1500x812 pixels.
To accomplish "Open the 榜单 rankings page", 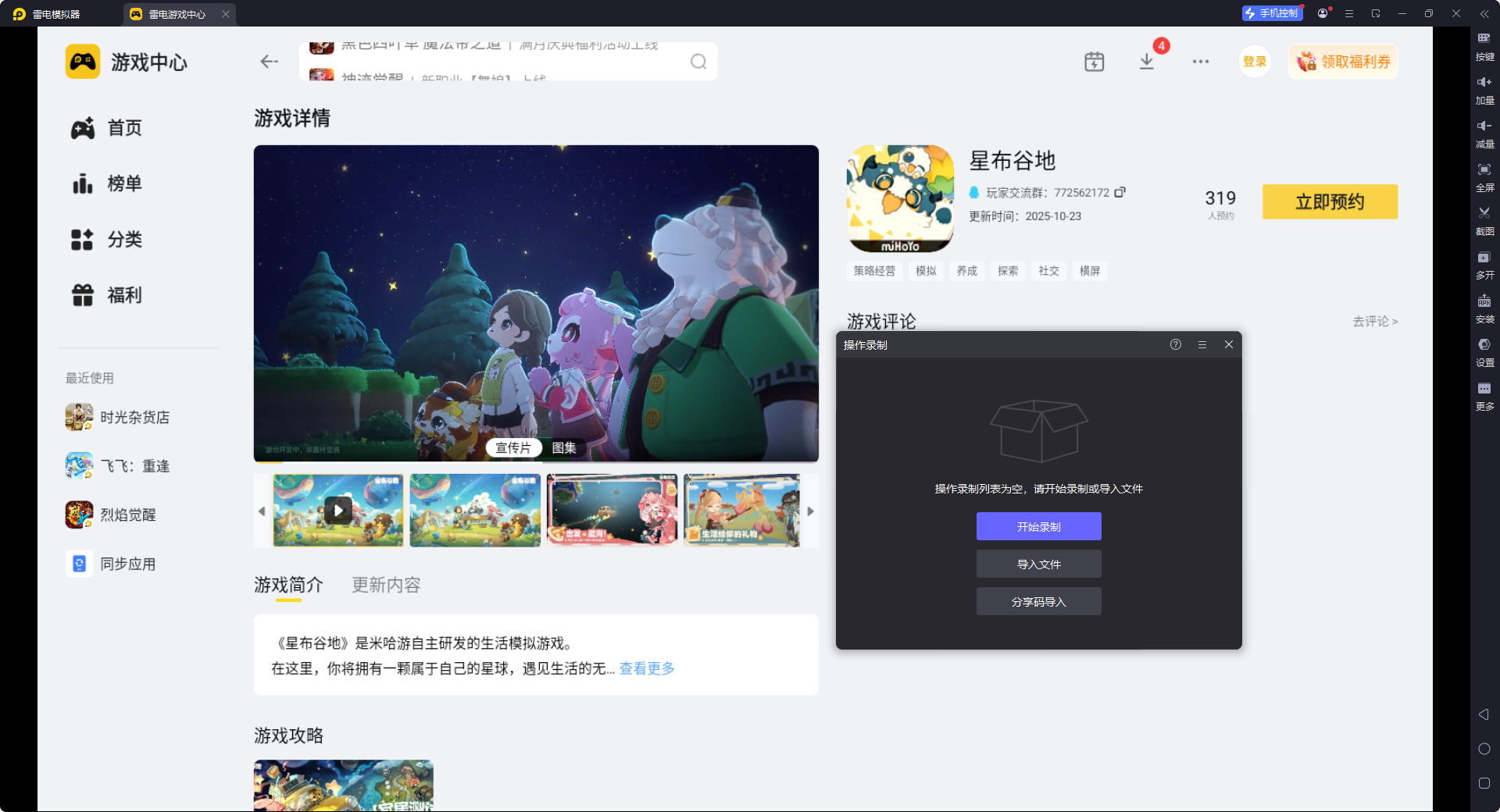I will coord(106,183).
